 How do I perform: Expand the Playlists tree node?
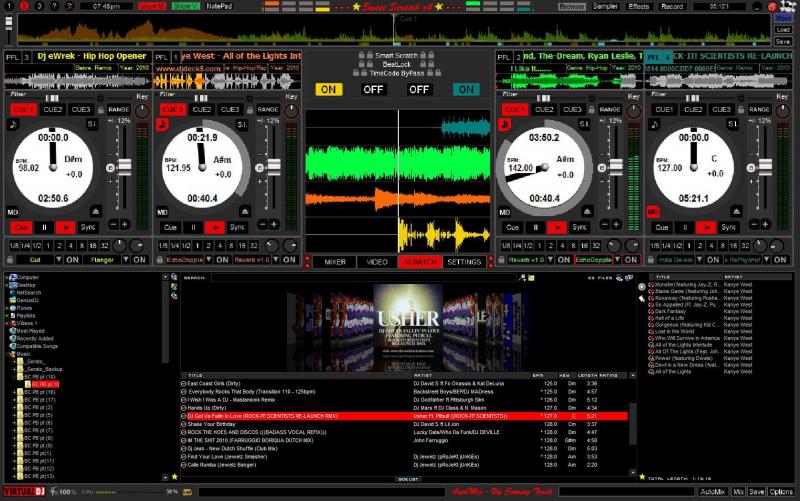[x=7, y=316]
